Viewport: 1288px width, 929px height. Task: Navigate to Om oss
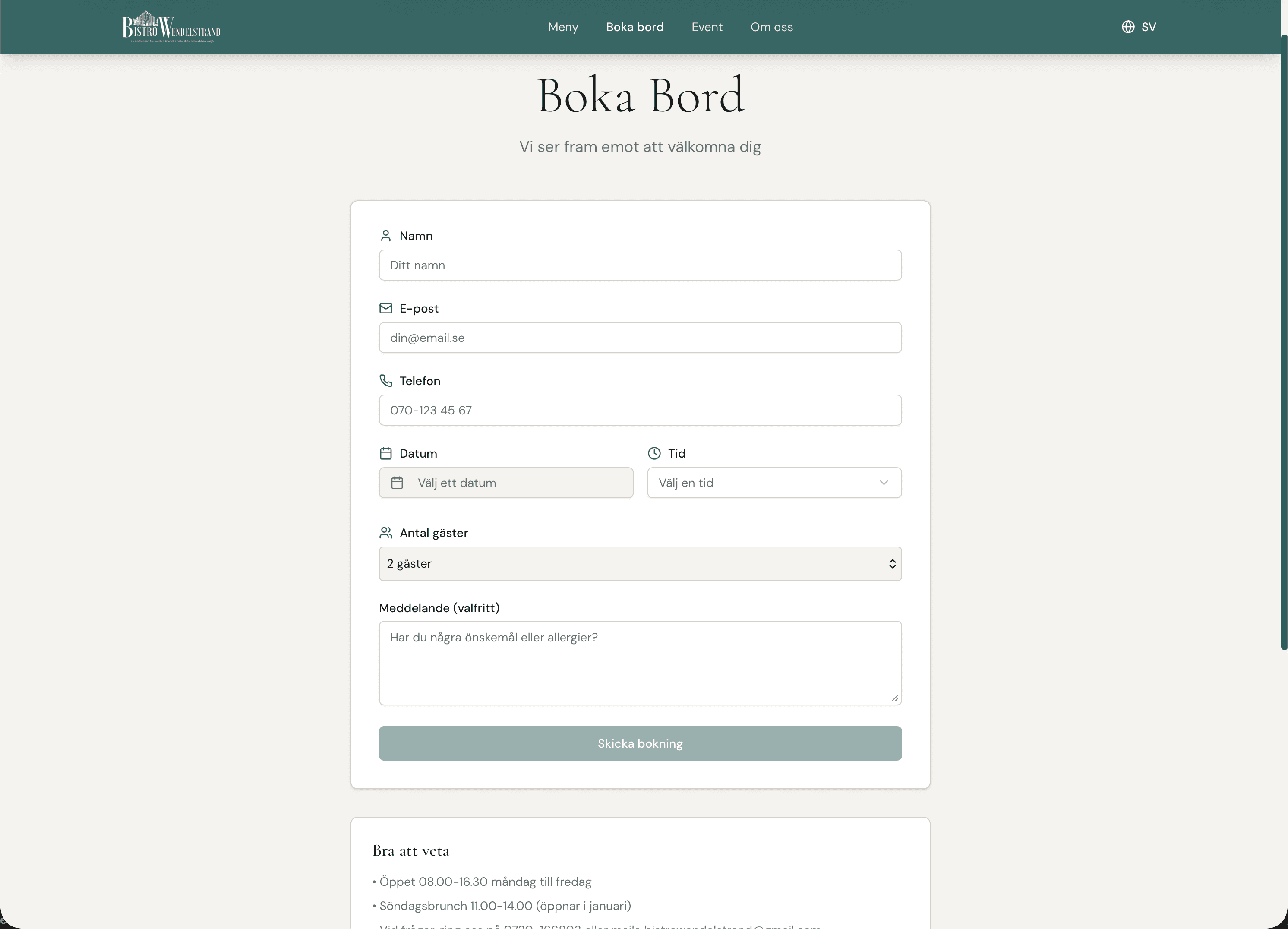tap(771, 27)
